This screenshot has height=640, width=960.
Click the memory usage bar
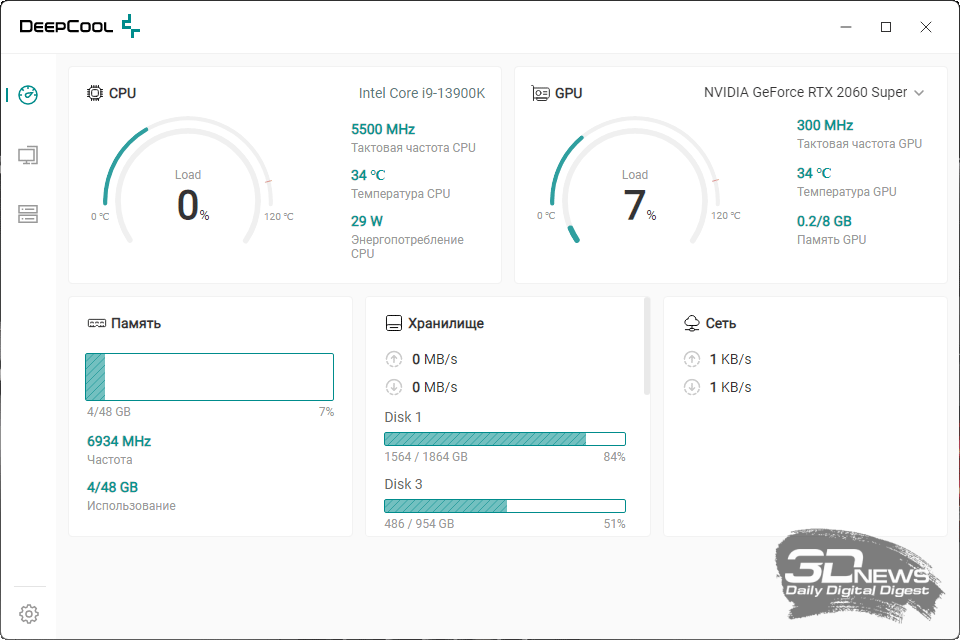click(209, 377)
